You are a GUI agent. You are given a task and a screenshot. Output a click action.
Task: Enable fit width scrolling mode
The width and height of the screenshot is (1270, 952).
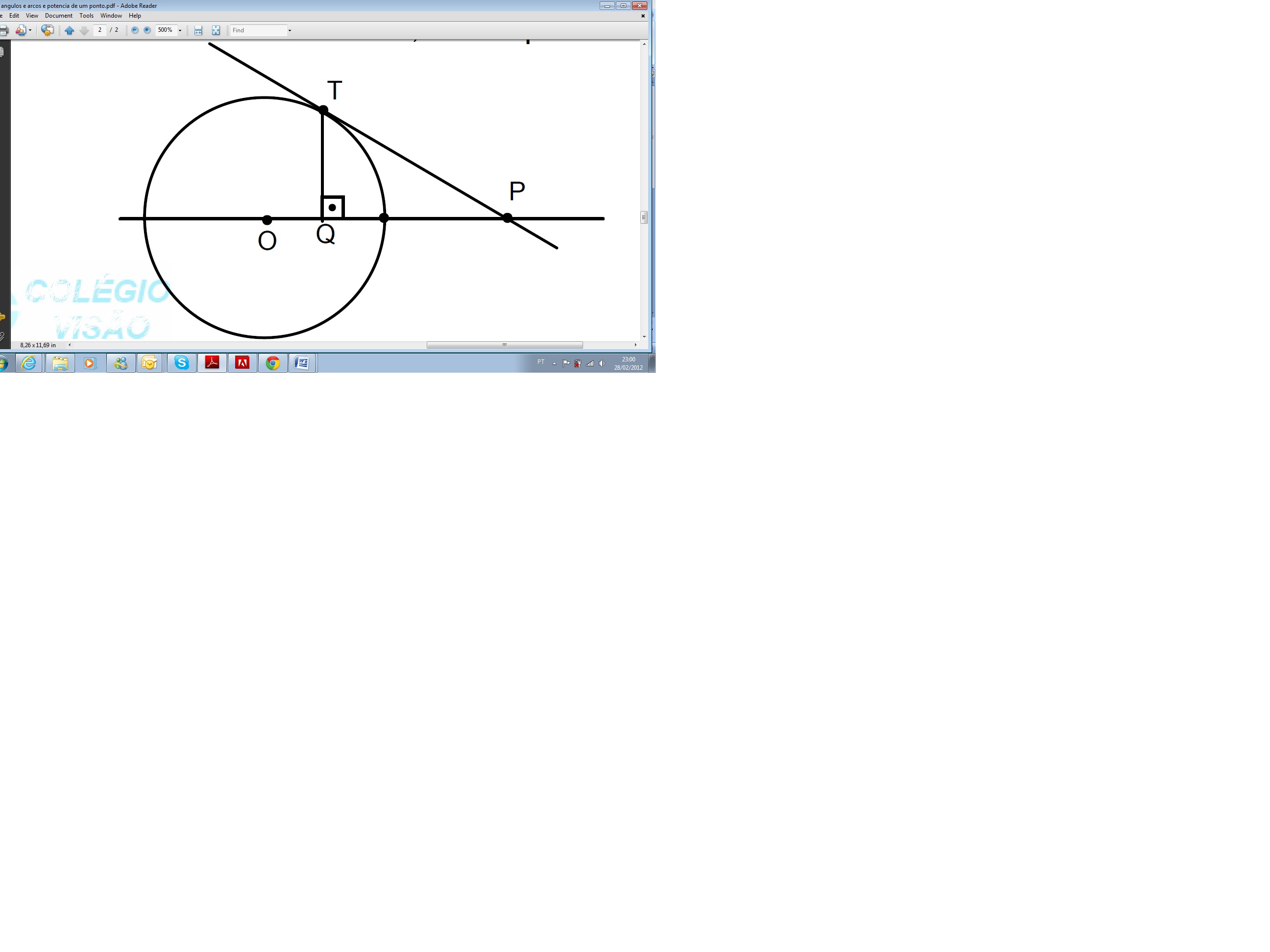198,30
